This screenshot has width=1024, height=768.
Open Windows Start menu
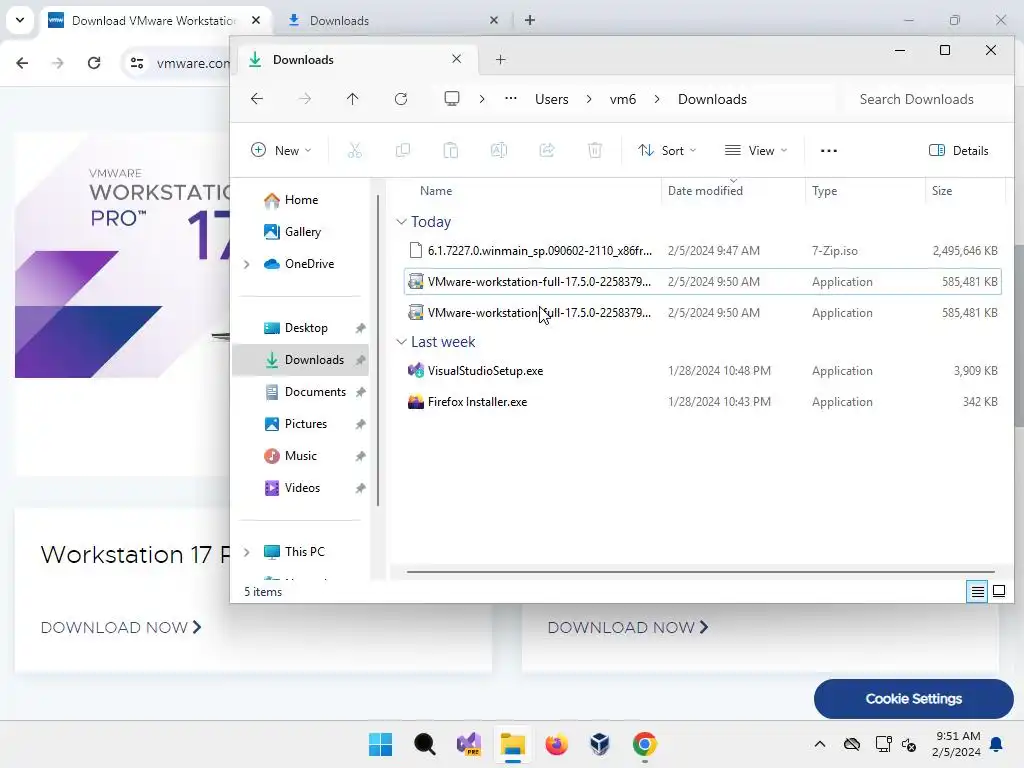381,744
